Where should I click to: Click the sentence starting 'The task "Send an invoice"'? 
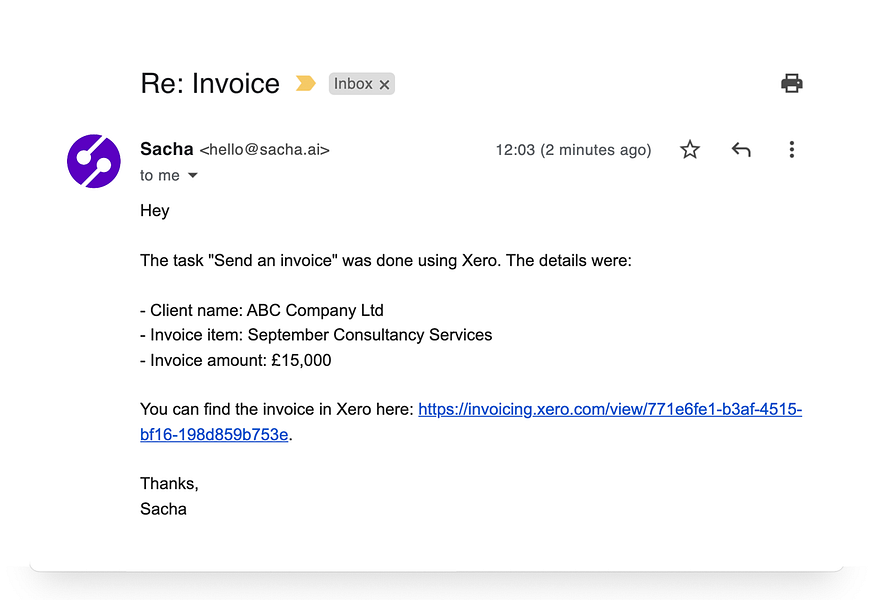(386, 260)
